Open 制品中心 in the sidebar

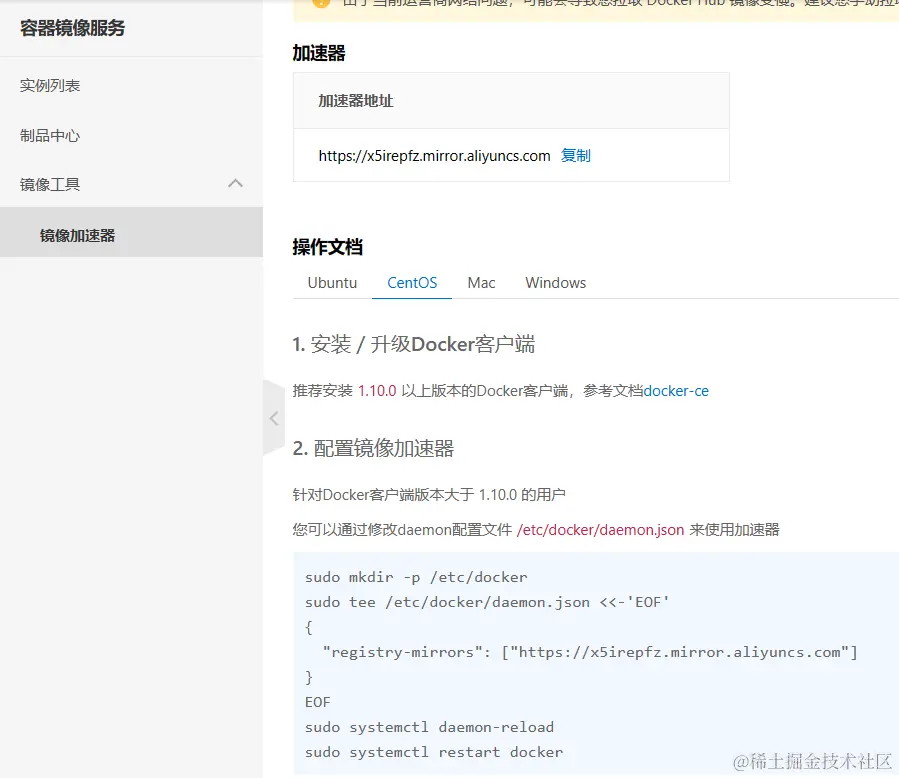tap(50, 136)
